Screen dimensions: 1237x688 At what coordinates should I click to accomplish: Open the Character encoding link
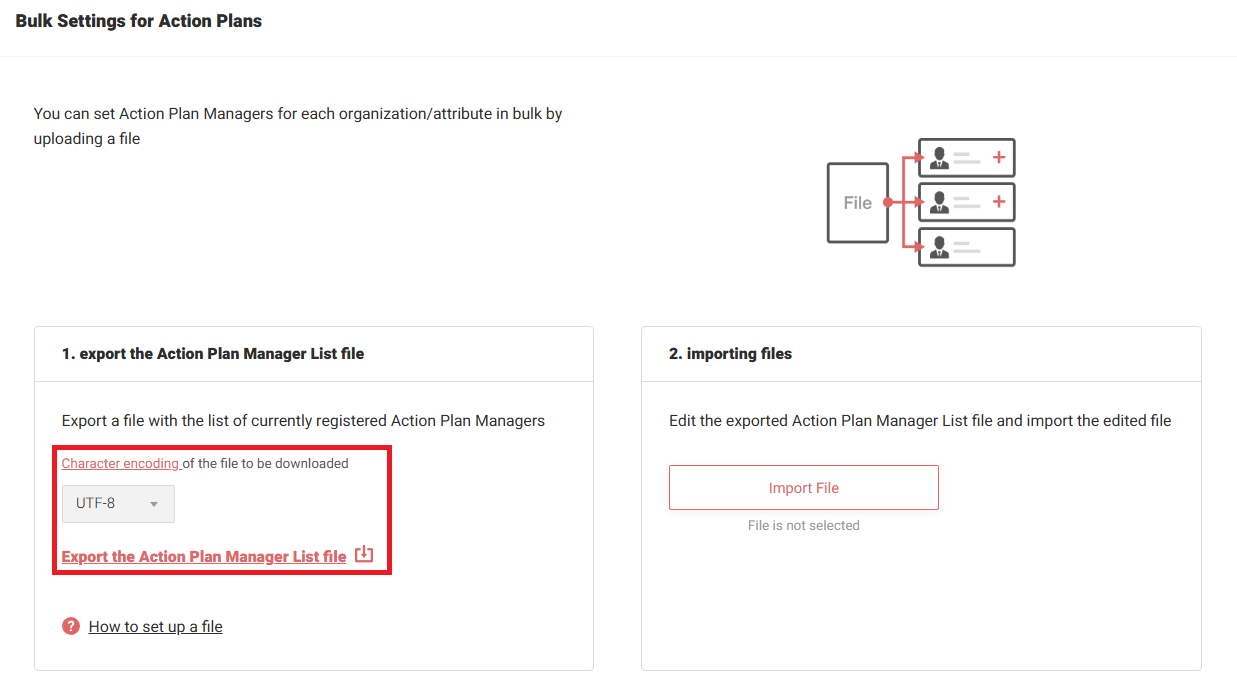(120, 463)
